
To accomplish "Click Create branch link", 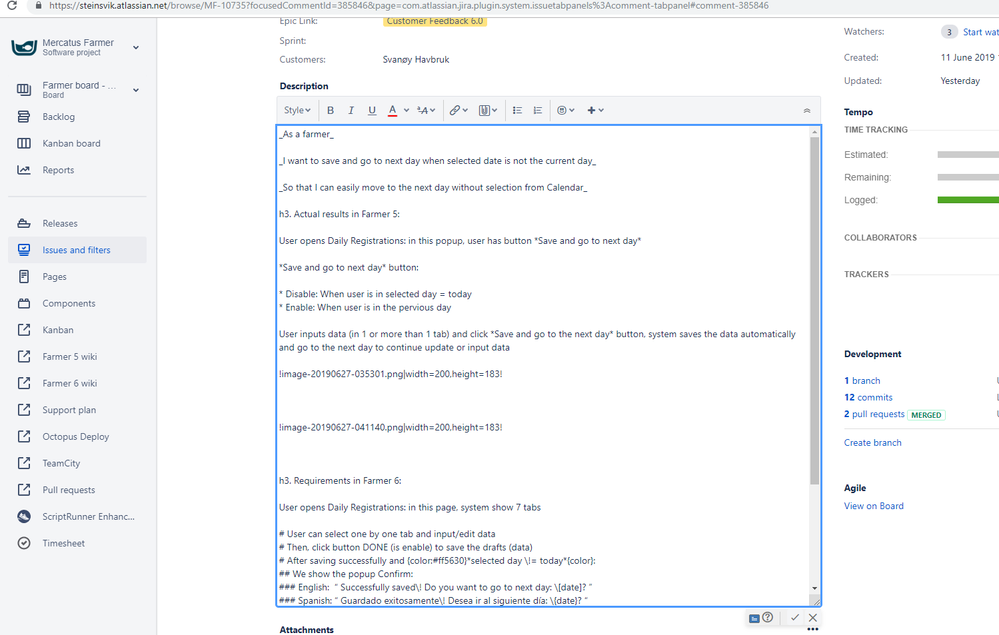I will pos(873,443).
